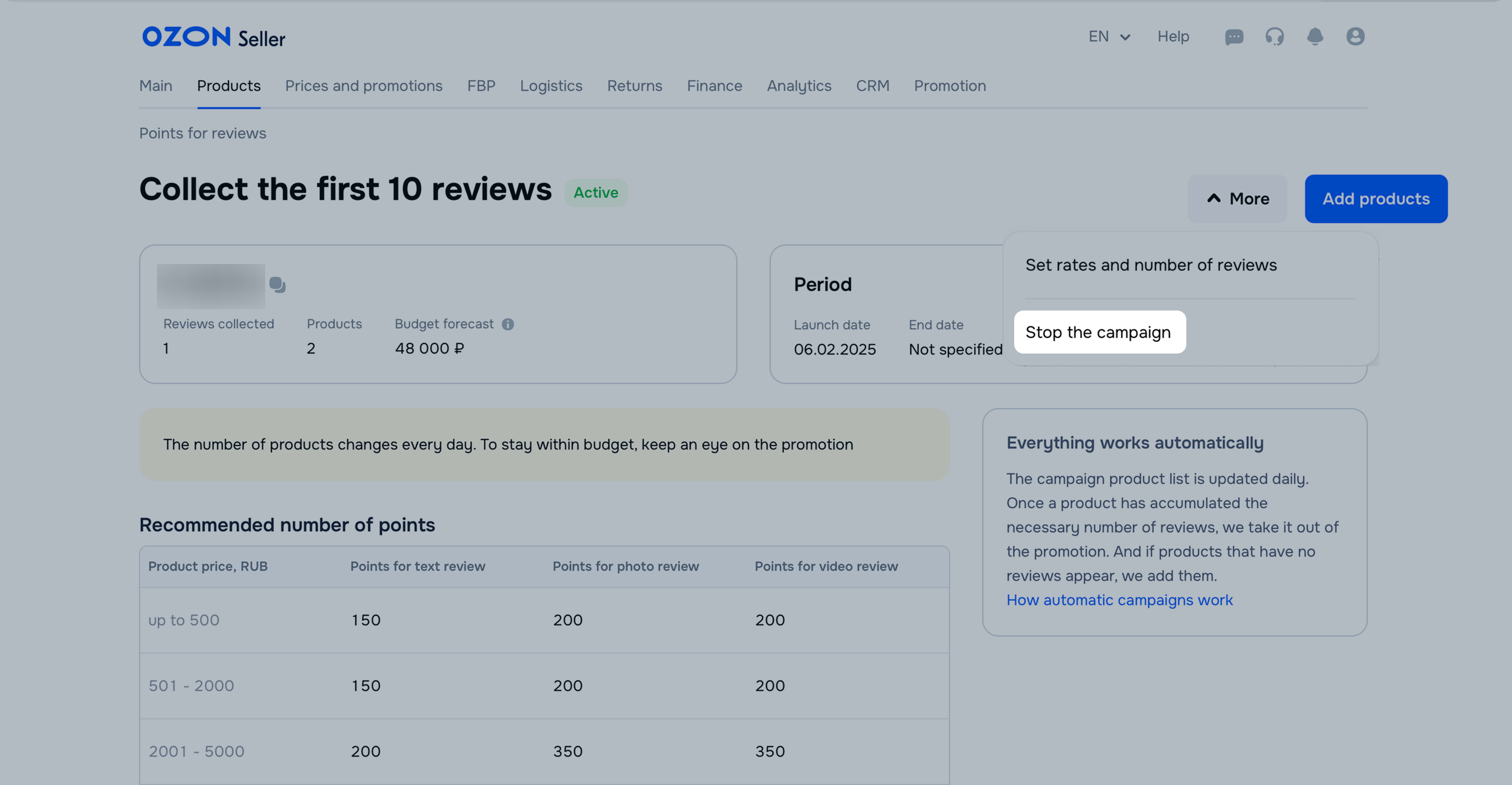Click the copy icon beside campaign ID
Image resolution: width=1512 pixels, height=785 pixels.
[277, 285]
